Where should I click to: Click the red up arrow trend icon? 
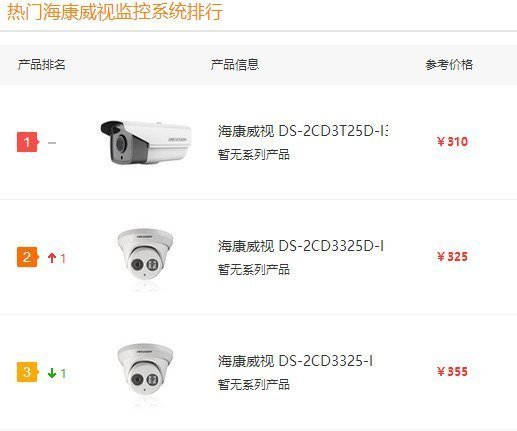52,258
